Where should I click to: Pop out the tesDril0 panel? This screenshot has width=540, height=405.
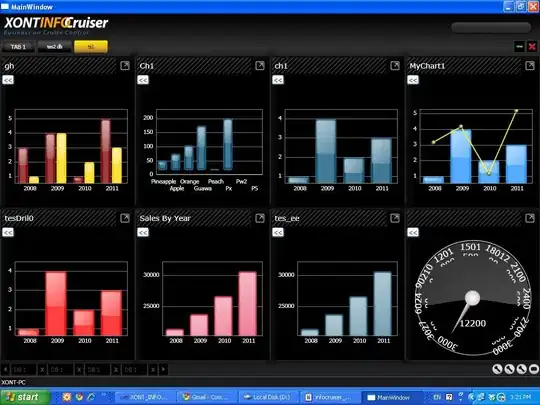click(125, 218)
